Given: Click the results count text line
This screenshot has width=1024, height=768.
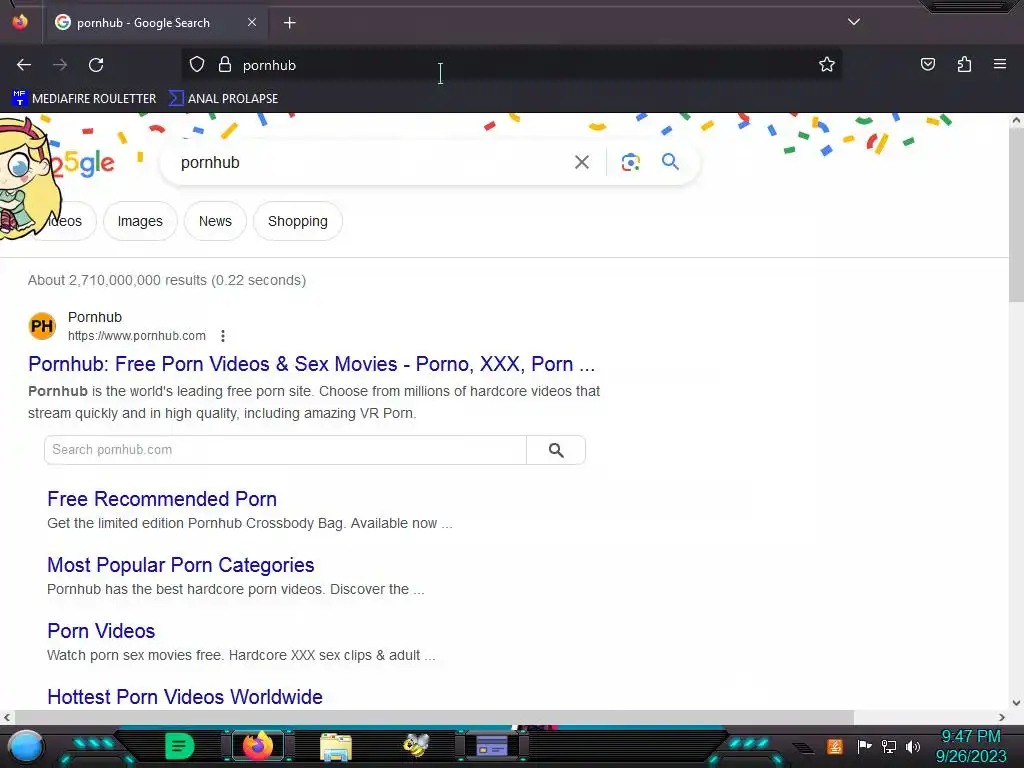Looking at the screenshot, I should point(167,280).
